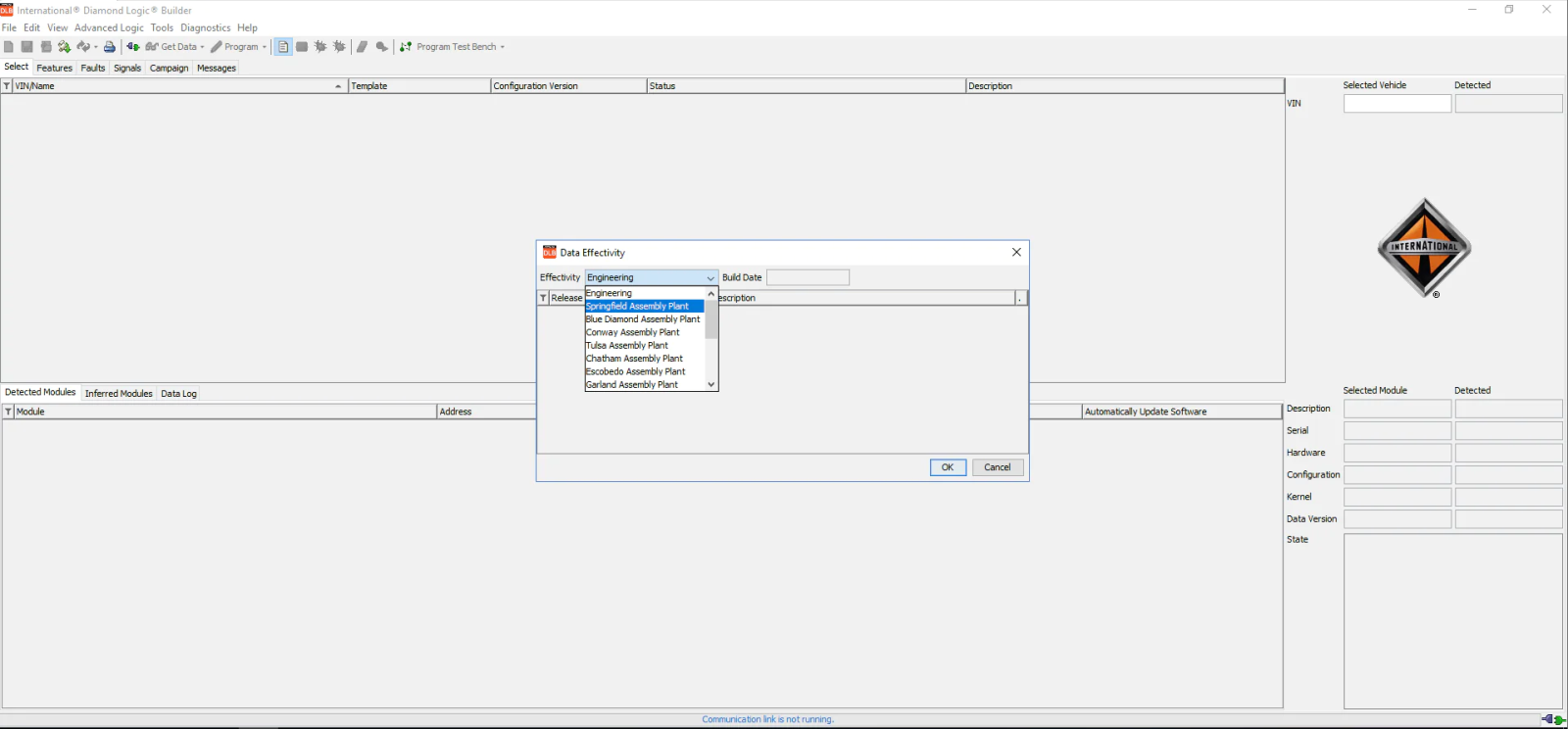The width and height of the screenshot is (1568, 729).
Task: Open the undo arrow dropdown
Action: [x=96, y=47]
